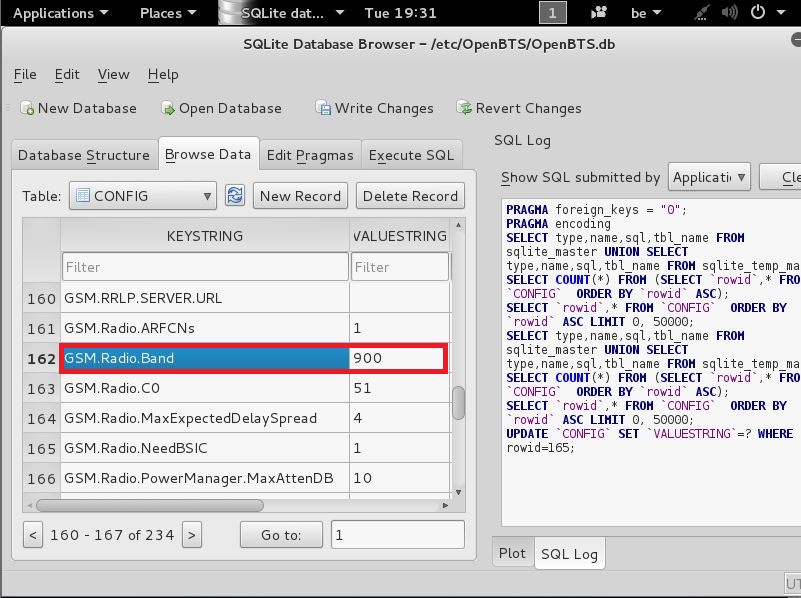Click the Revert Changes toolbar icon
Image resolution: width=801 pixels, height=598 pixels.
point(464,108)
